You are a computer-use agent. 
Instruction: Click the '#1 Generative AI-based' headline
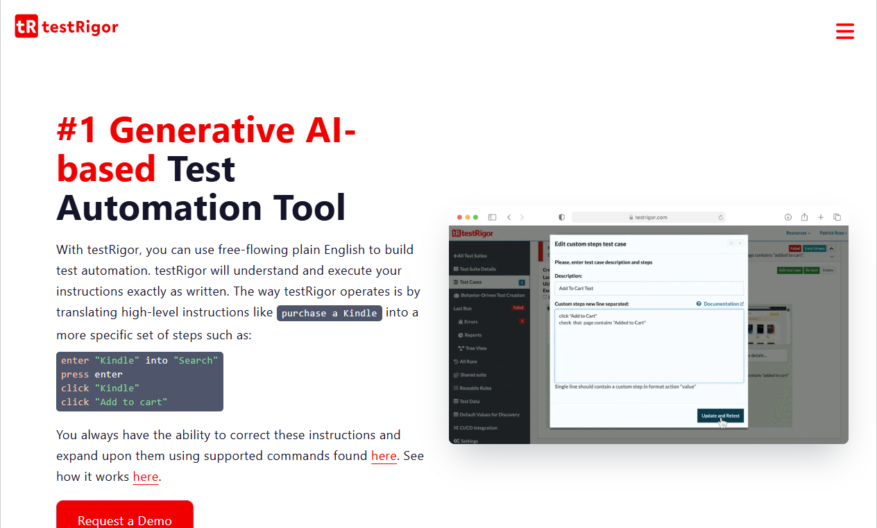click(x=206, y=149)
